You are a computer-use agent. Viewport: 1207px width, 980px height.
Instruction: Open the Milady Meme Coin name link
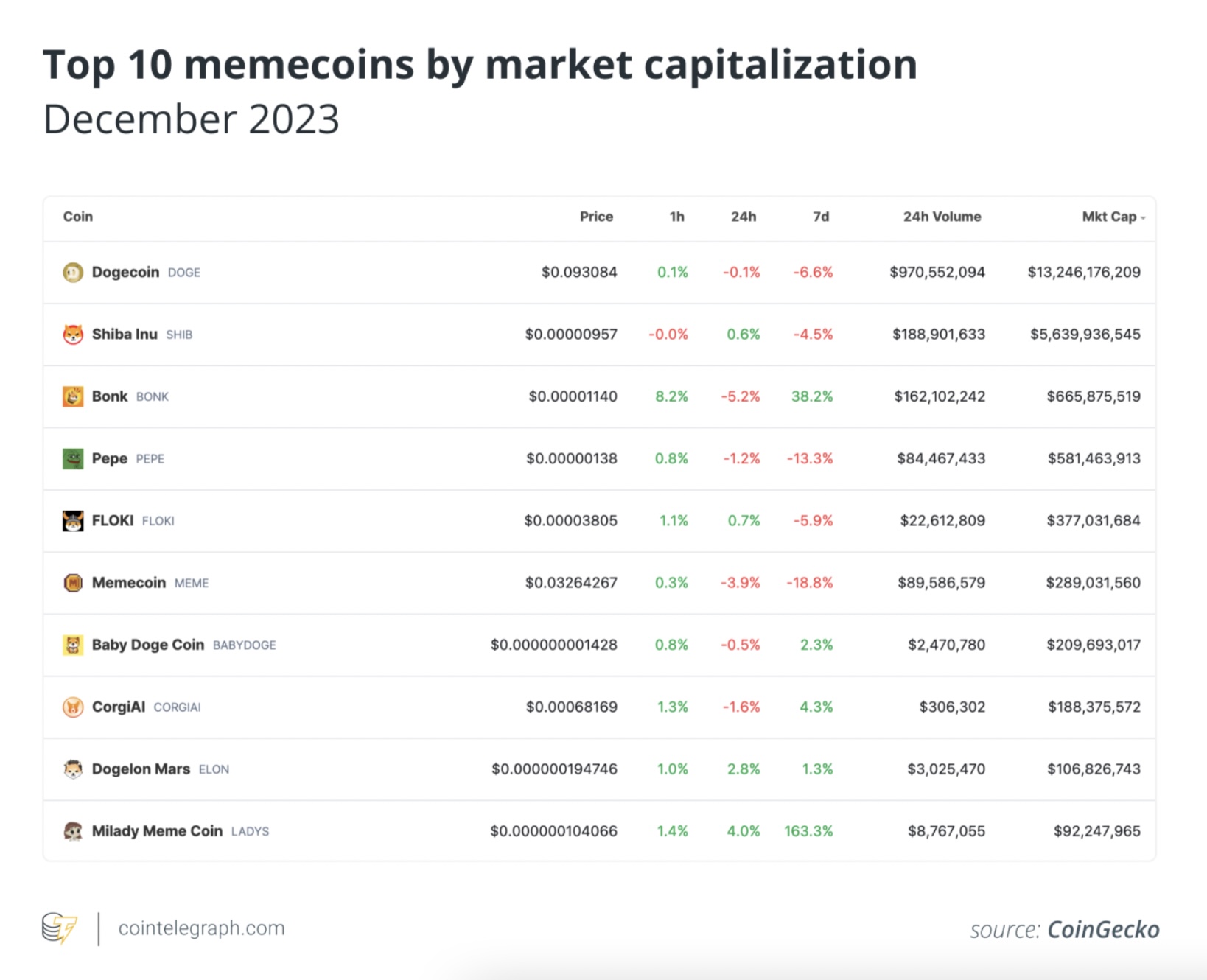point(157,831)
